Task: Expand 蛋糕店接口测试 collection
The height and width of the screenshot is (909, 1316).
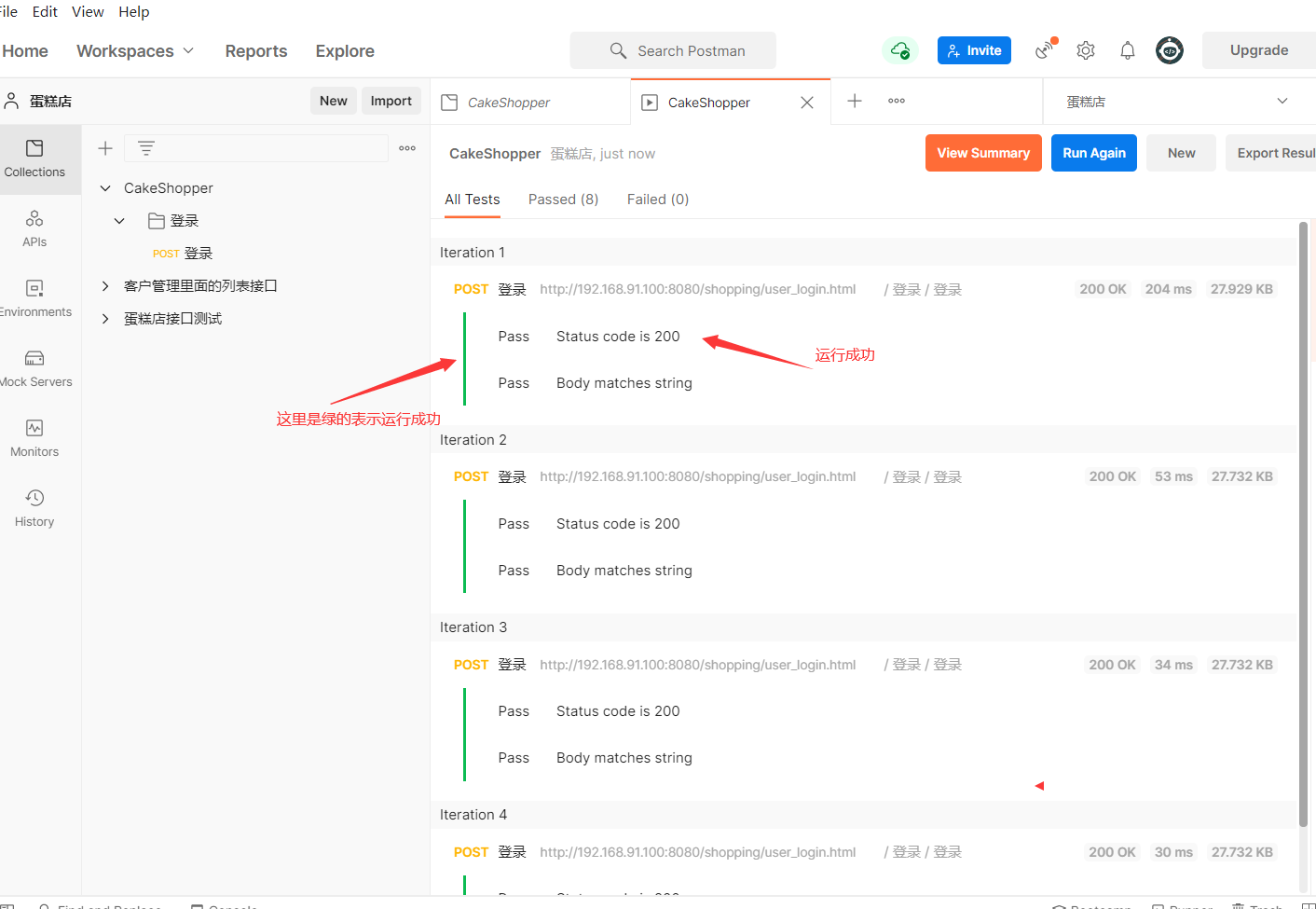Action: 105,319
